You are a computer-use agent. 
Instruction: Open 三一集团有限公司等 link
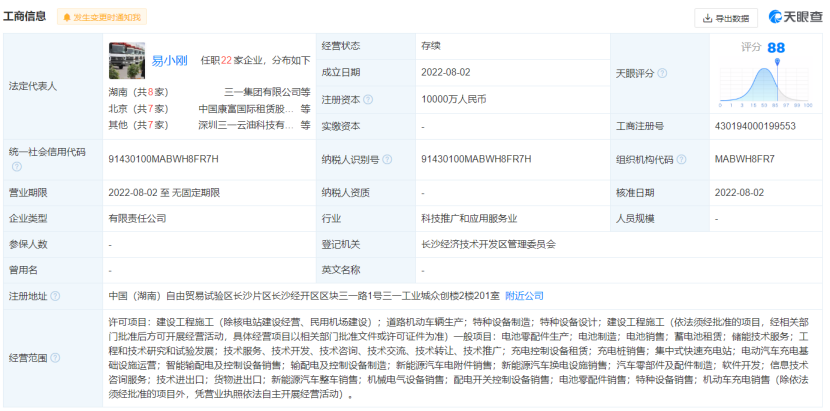coord(267,92)
